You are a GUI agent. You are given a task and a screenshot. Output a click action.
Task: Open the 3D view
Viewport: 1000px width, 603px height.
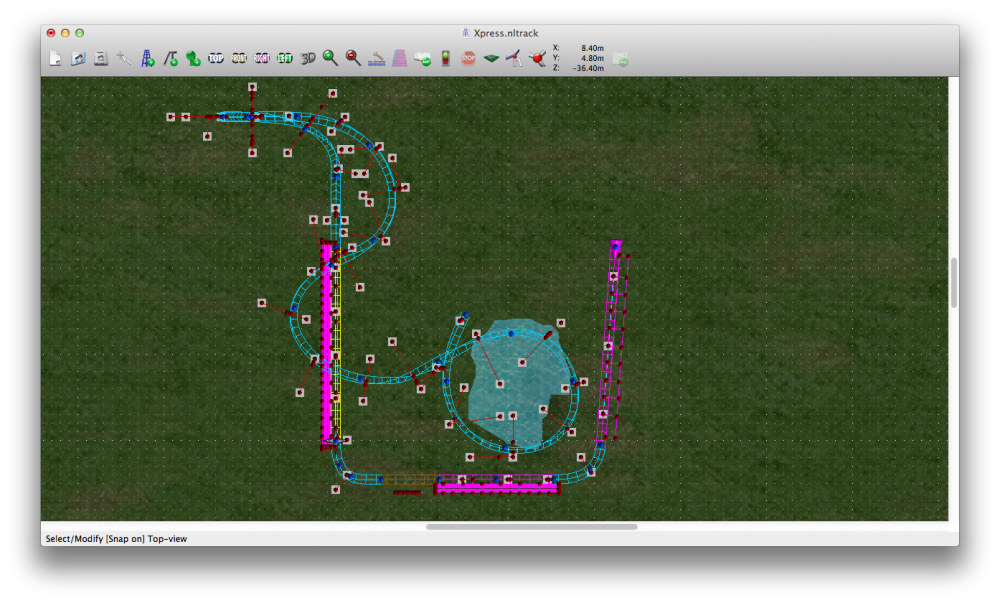pyautogui.click(x=308, y=59)
